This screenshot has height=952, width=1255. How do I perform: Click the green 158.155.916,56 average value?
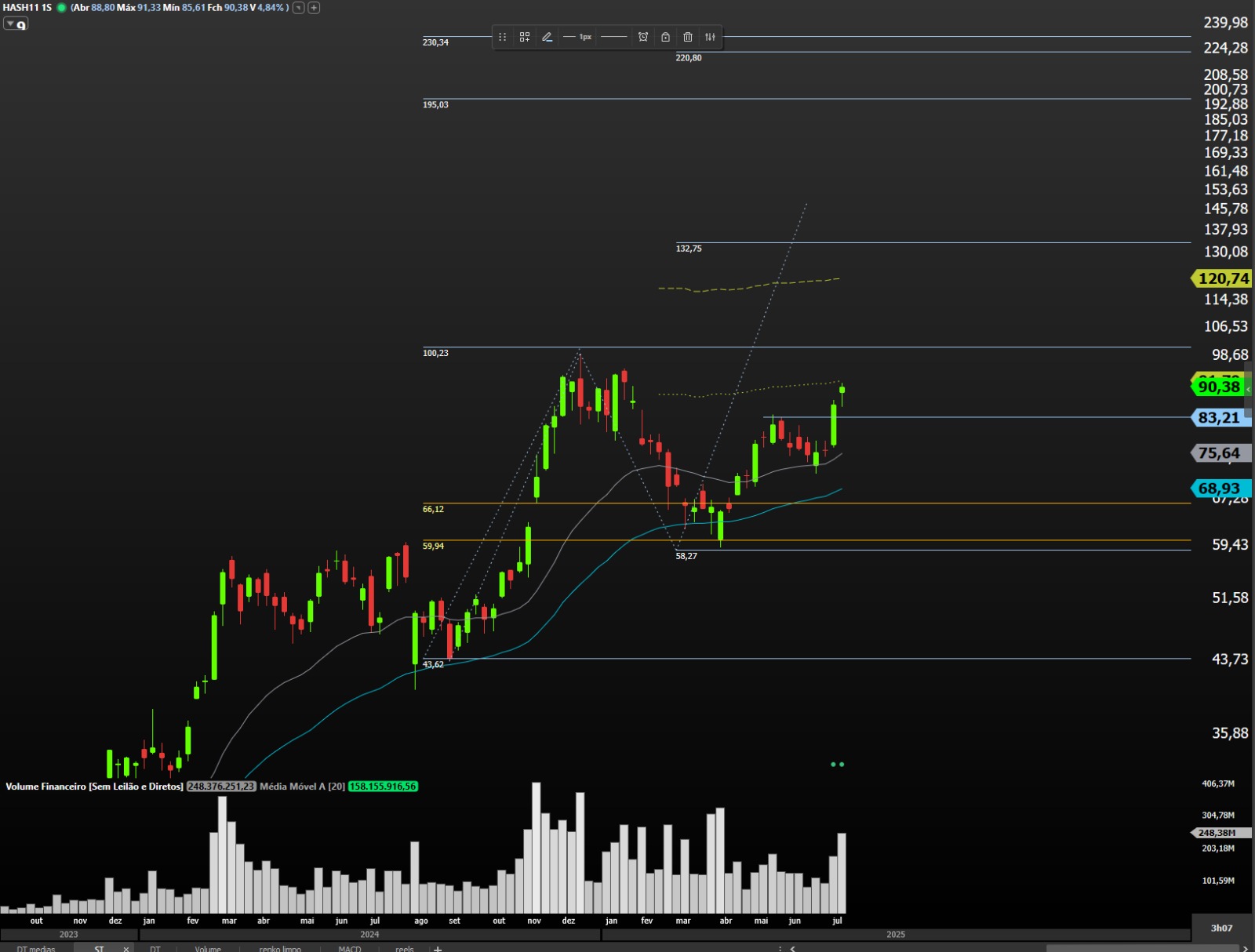tap(383, 787)
